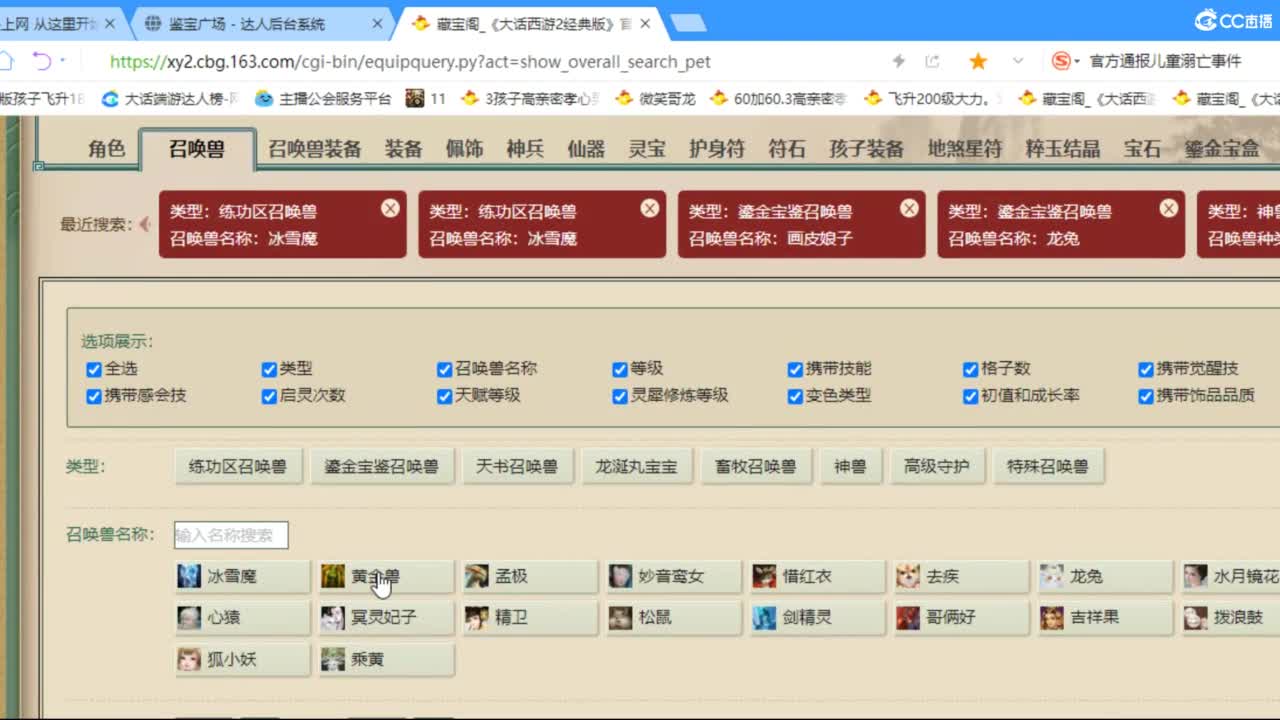Image resolution: width=1280 pixels, height=720 pixels.
Task: Switch to the 角色 tab
Action: point(106,149)
